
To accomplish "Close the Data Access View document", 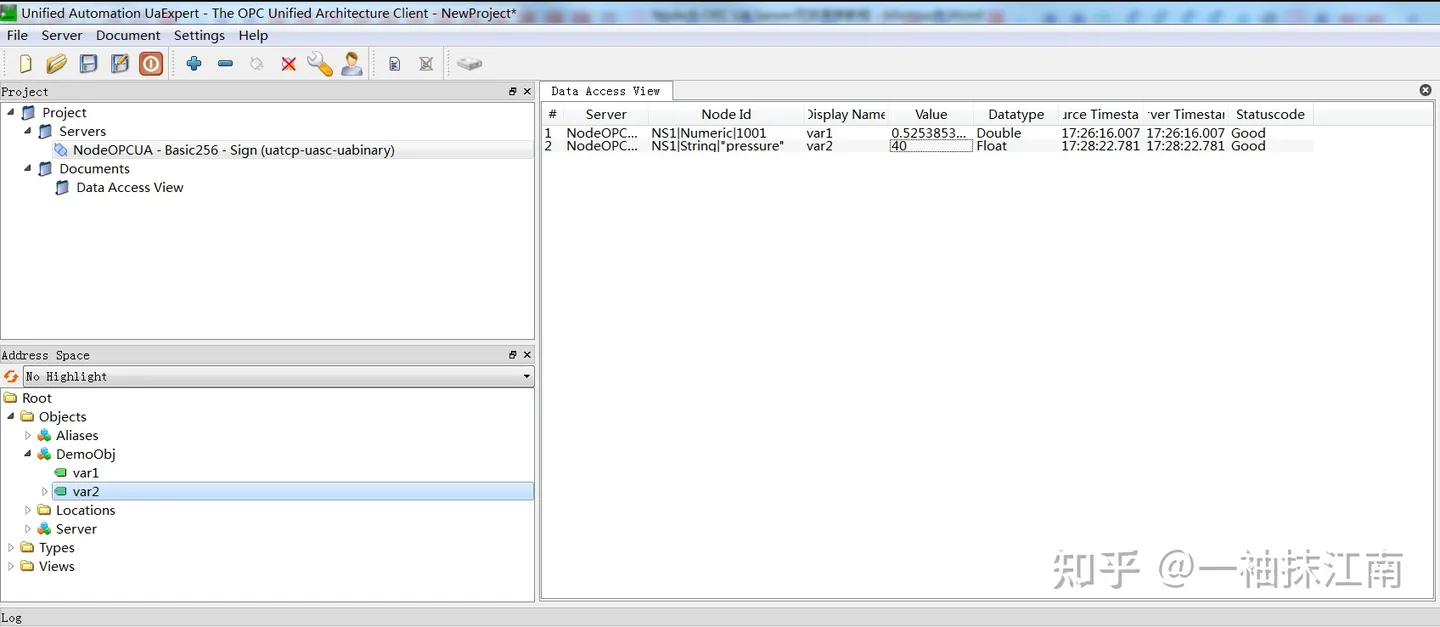I will (1426, 90).
